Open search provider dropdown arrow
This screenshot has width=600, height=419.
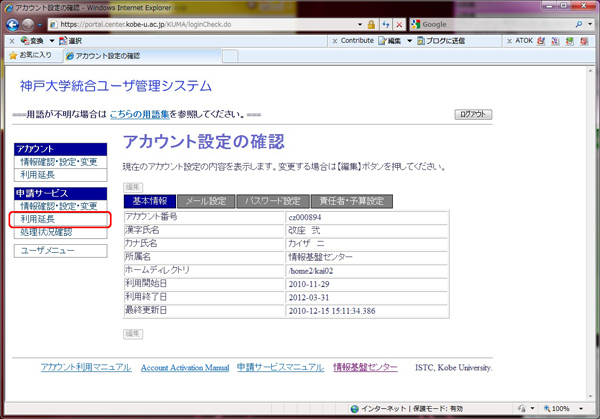590,24
